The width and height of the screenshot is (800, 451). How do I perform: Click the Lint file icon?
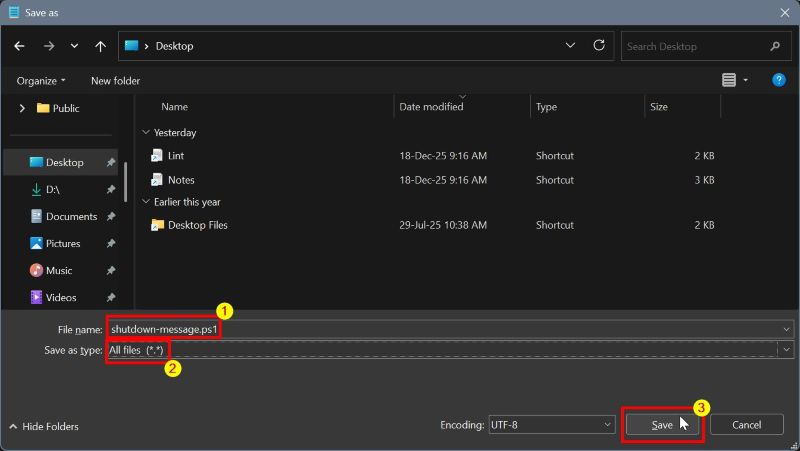157,156
